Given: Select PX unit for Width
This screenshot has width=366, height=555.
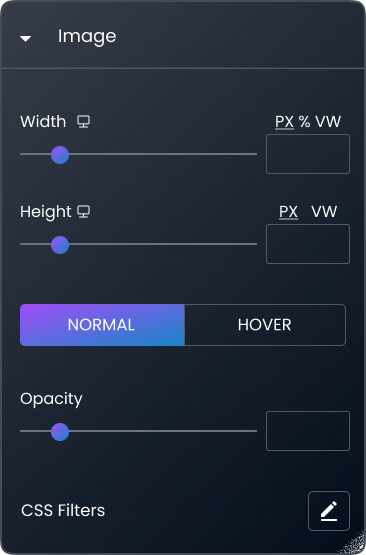Looking at the screenshot, I should 285,122.
